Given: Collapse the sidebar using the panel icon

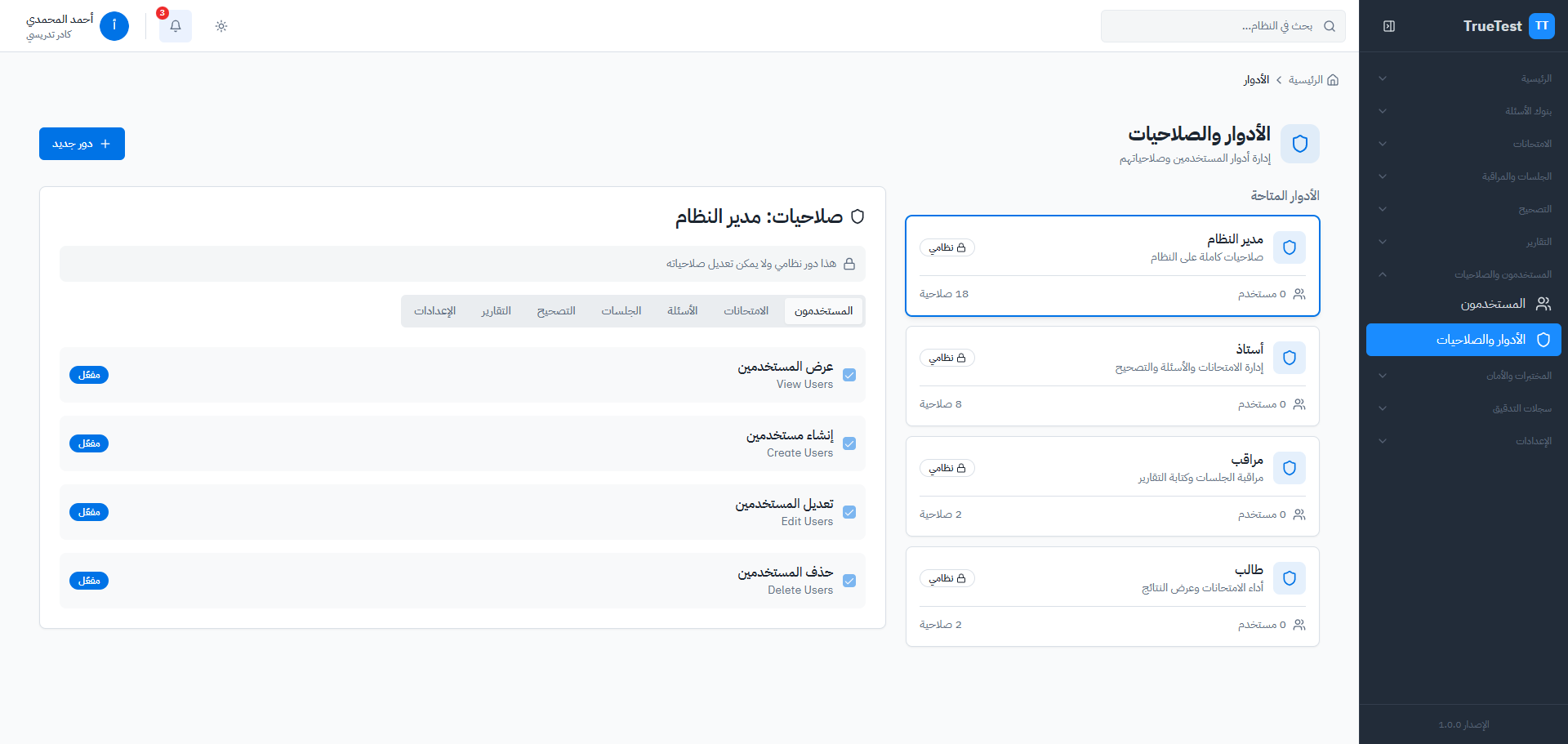Looking at the screenshot, I should point(1388,25).
